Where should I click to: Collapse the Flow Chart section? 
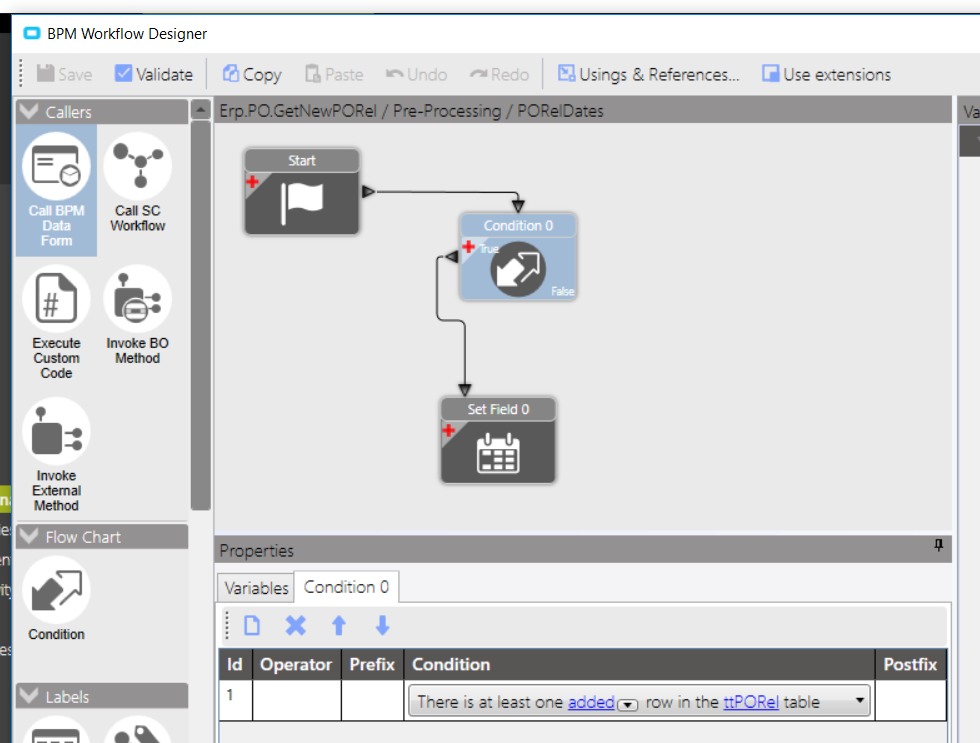point(29,536)
